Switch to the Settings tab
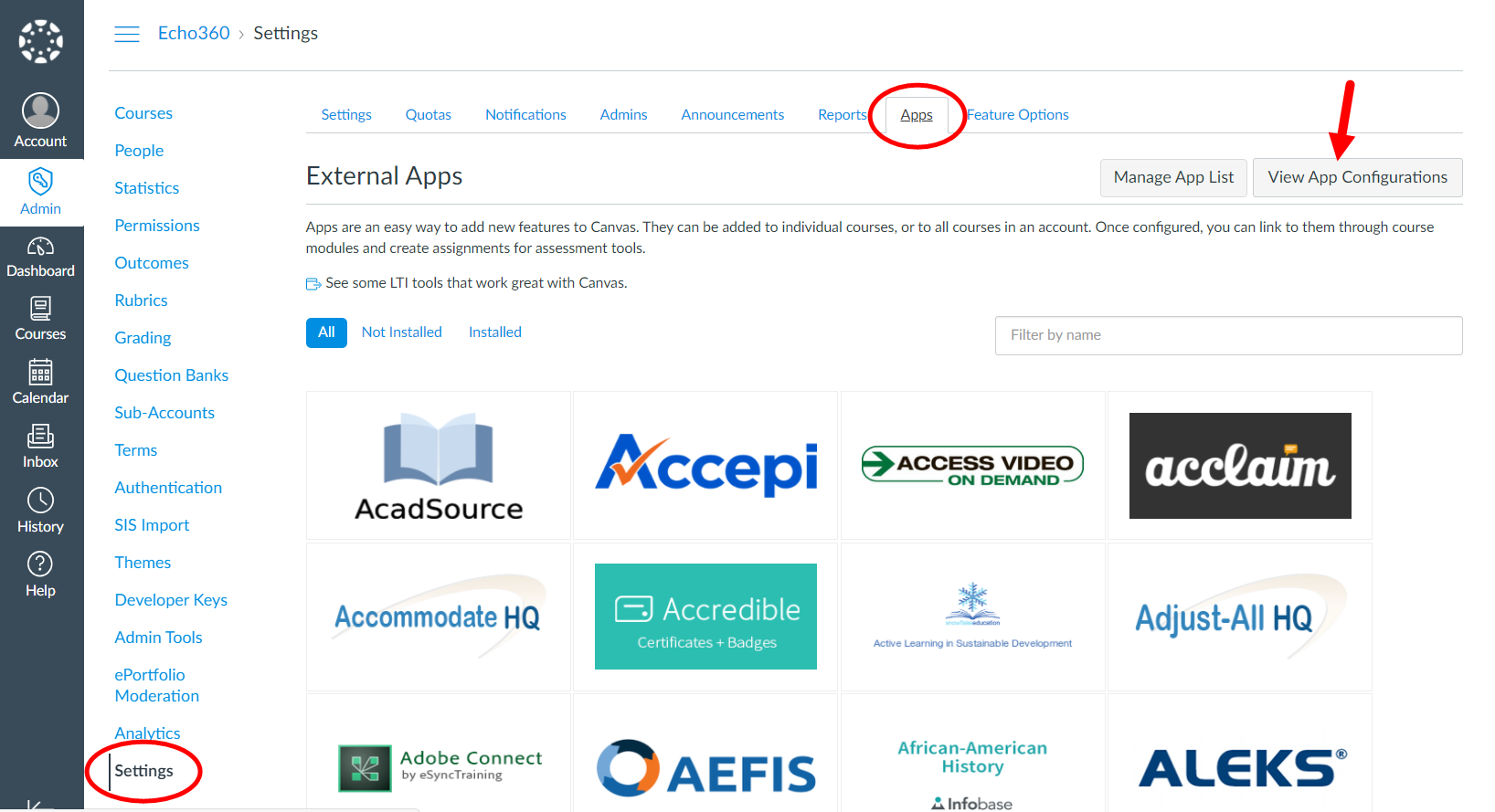1495x812 pixels. coord(346,115)
